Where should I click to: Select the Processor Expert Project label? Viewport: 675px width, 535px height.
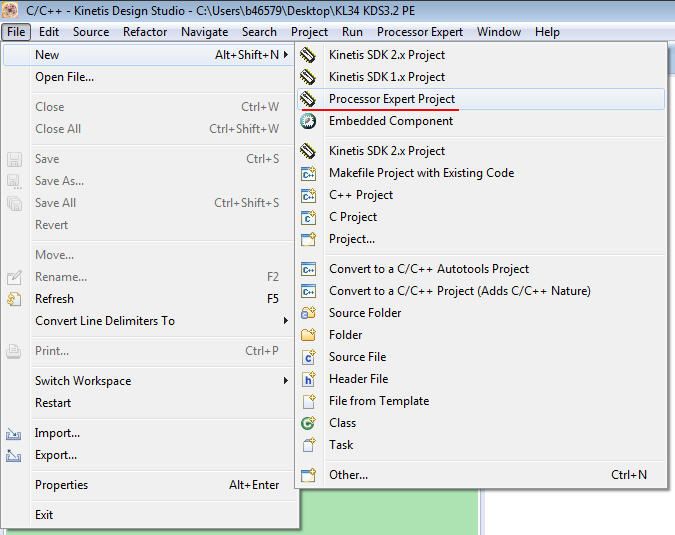pyautogui.click(x=392, y=99)
